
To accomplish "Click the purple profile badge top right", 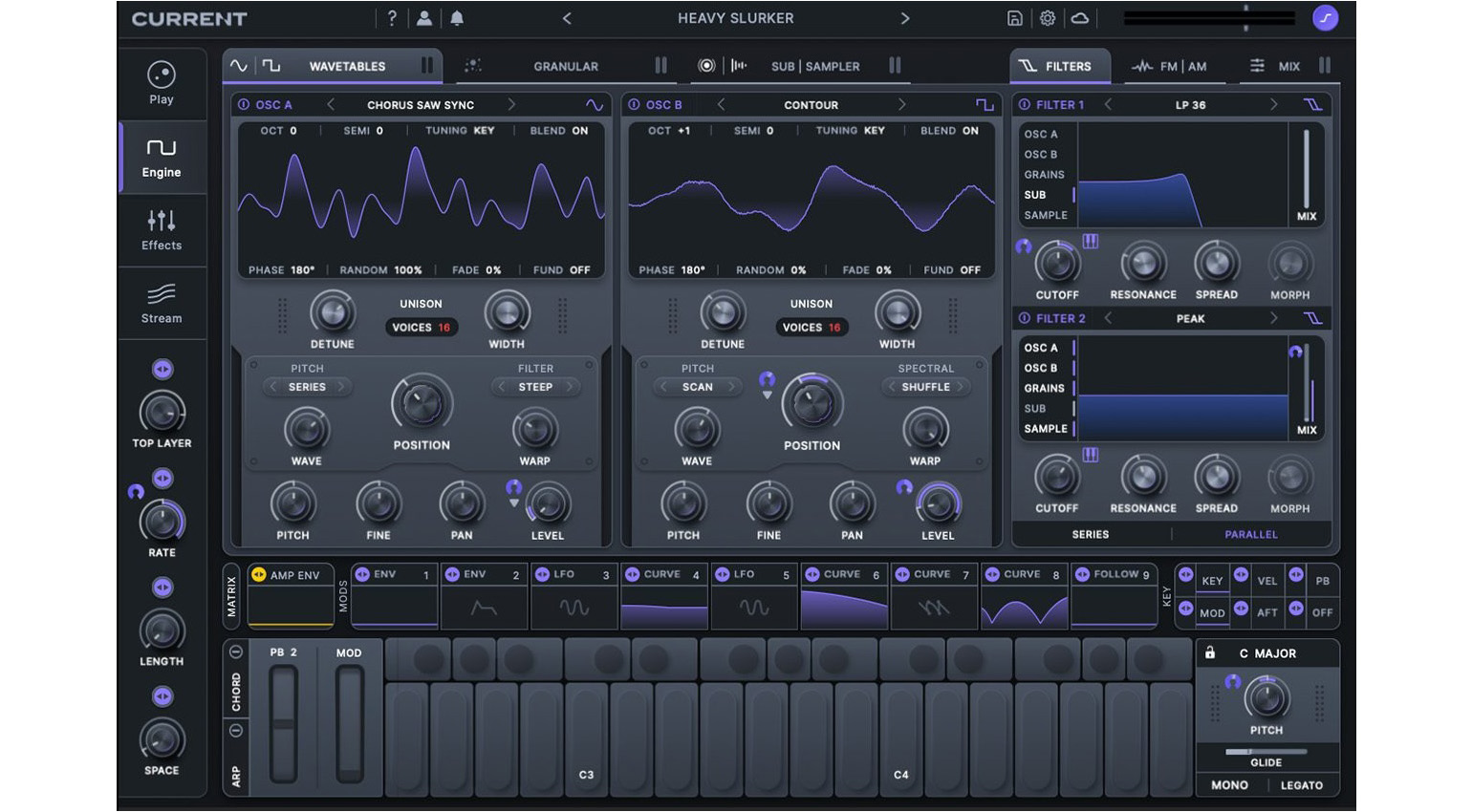I will point(1325,18).
